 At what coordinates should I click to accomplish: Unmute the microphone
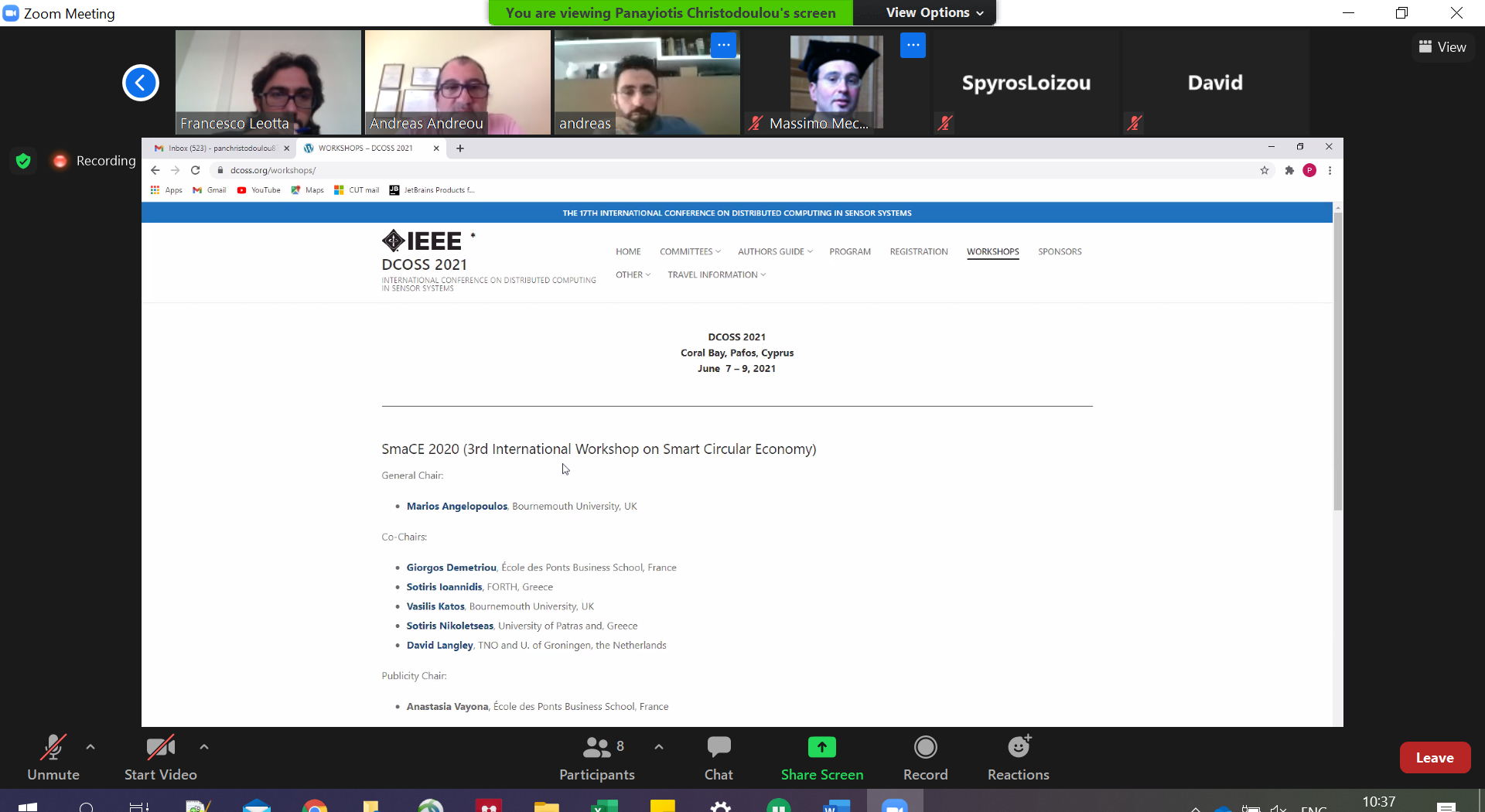(53, 757)
